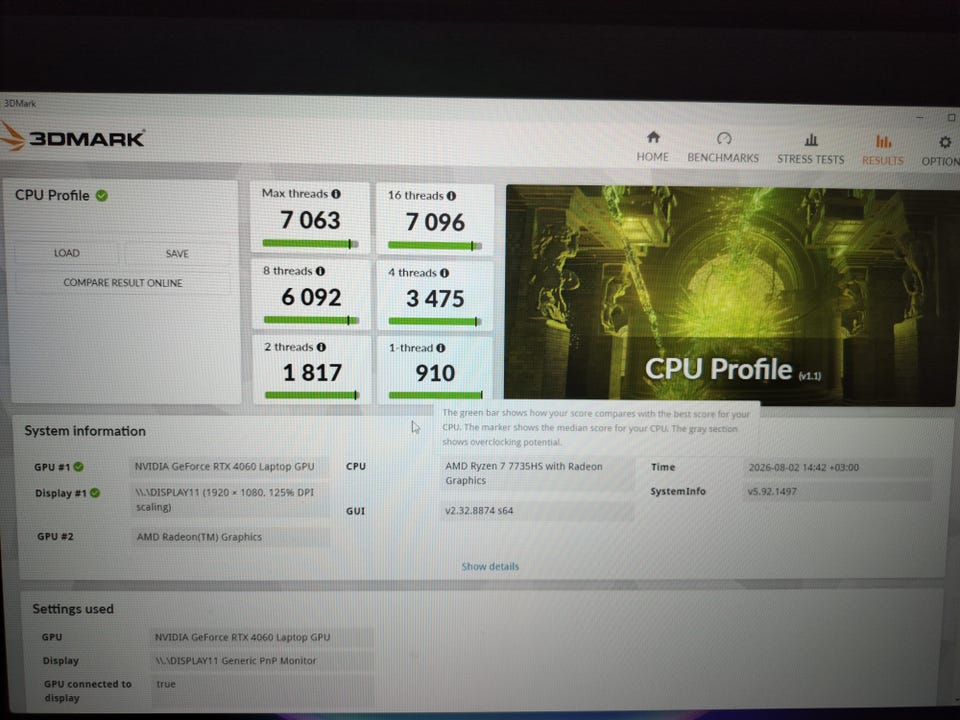Click info icon next to Max threads
The image size is (960, 720).
tap(336, 193)
